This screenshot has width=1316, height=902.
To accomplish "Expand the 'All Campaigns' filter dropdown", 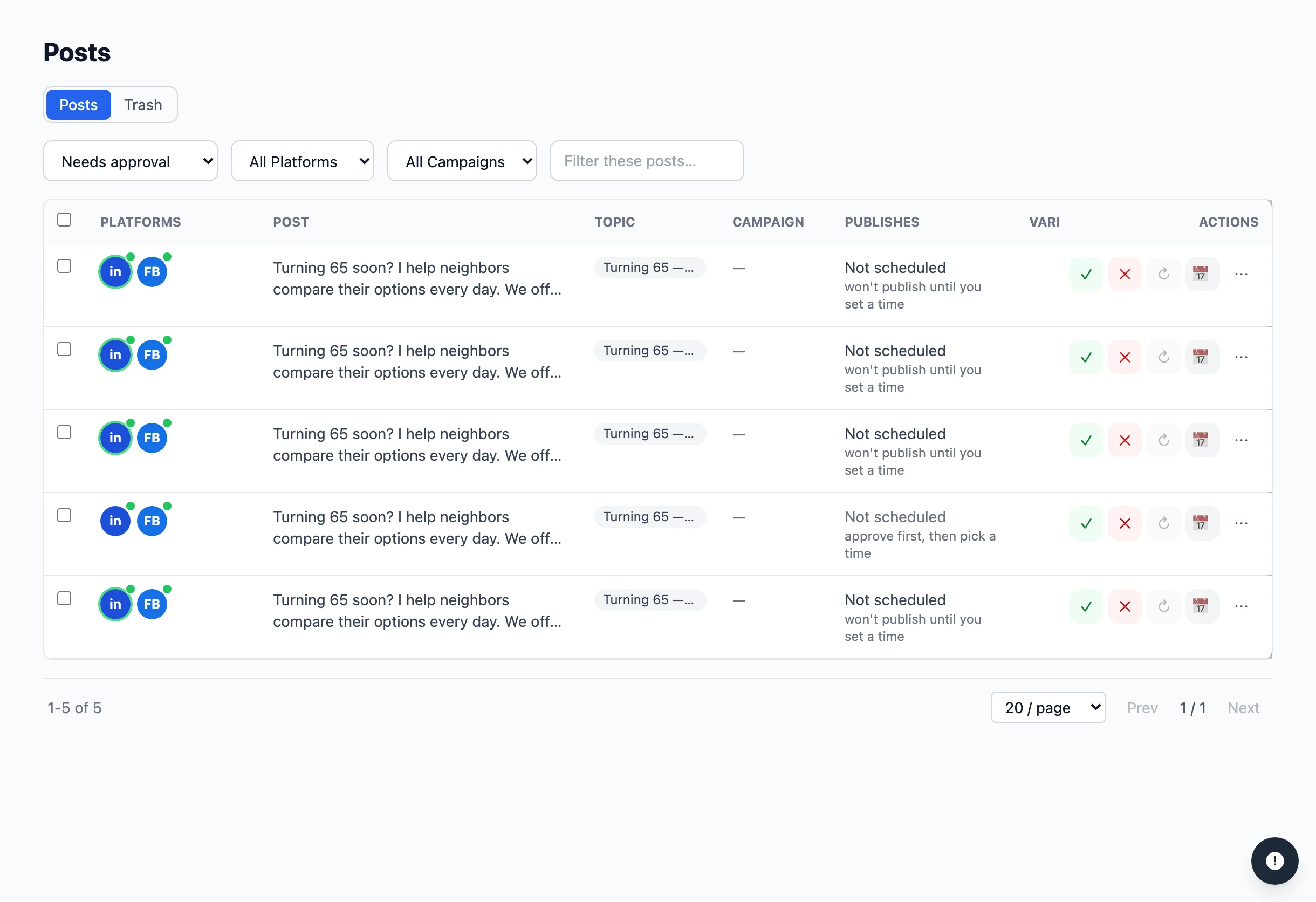I will point(462,161).
